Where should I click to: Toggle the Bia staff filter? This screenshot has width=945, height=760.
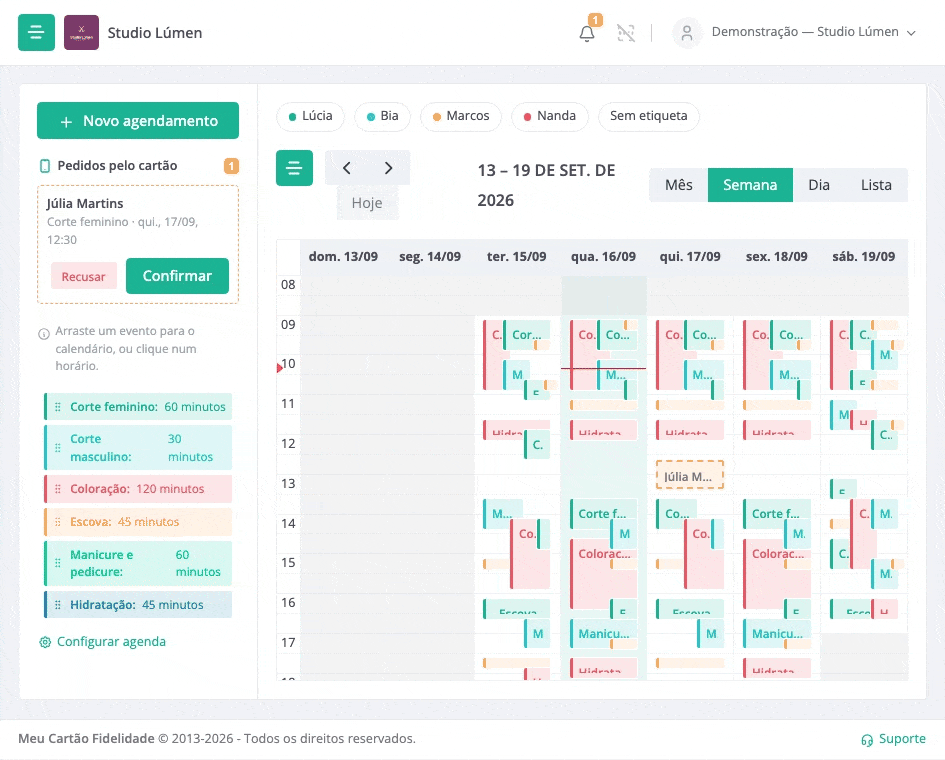(382, 116)
